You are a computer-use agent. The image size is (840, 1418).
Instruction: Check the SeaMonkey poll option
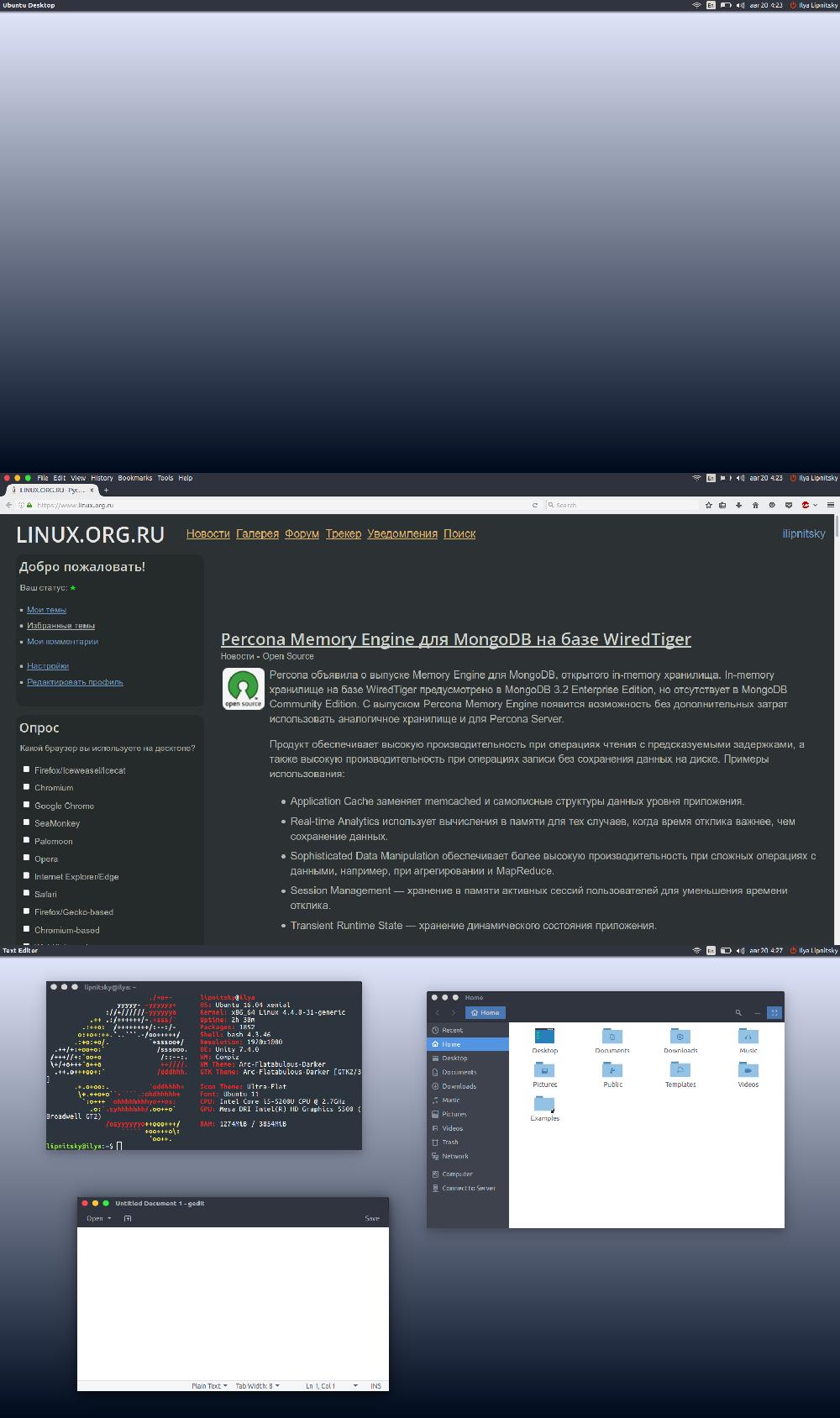coord(26,822)
